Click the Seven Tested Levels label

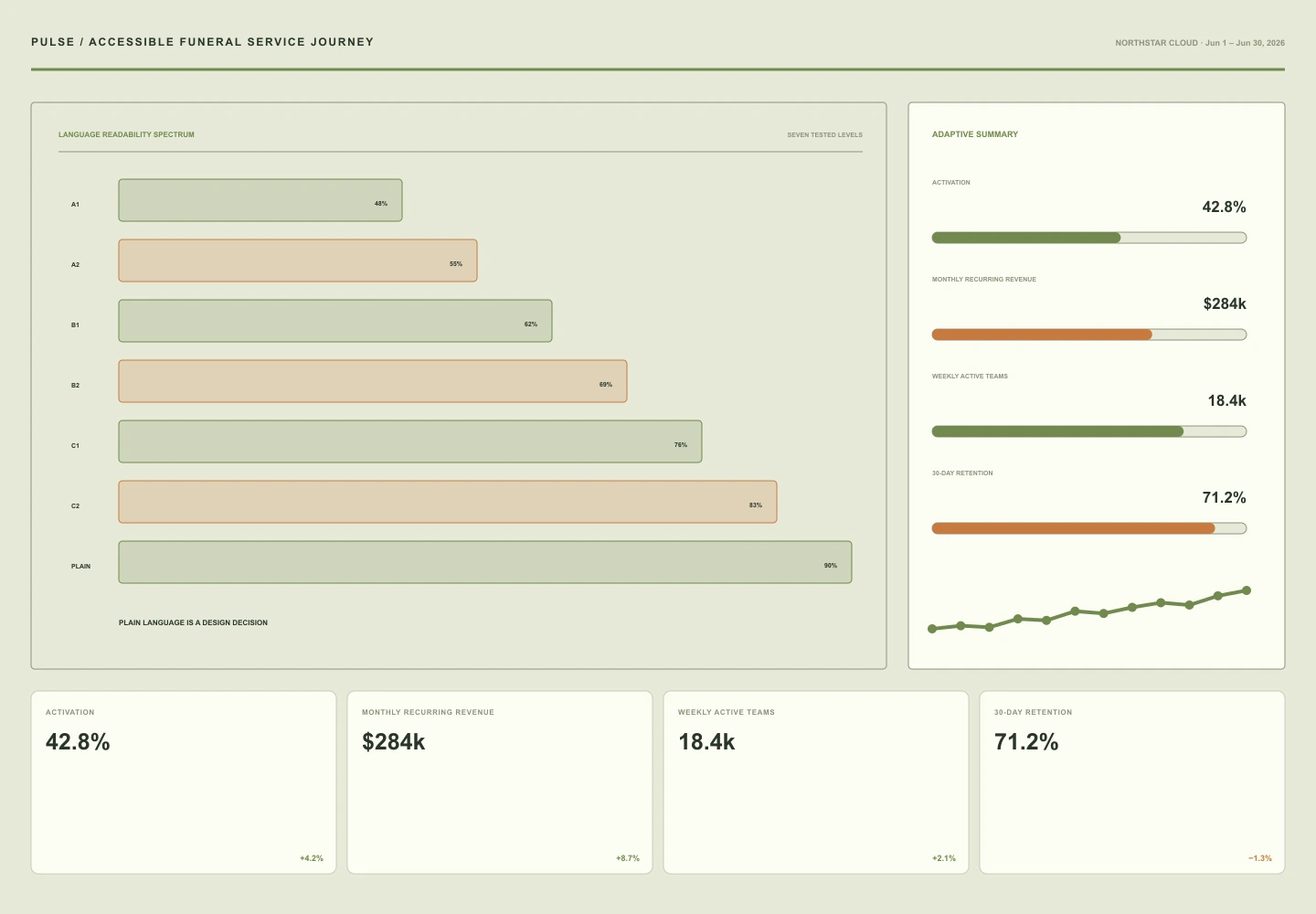pyautogui.click(x=824, y=134)
